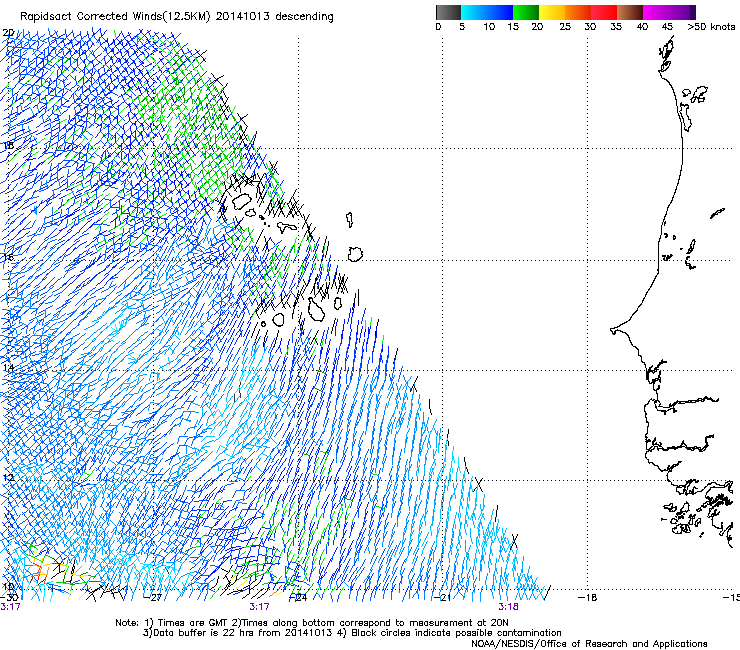The width and height of the screenshot is (740, 650).
Task: Pick the orange 25–30 knots legend swatch
Action: (578, 12)
